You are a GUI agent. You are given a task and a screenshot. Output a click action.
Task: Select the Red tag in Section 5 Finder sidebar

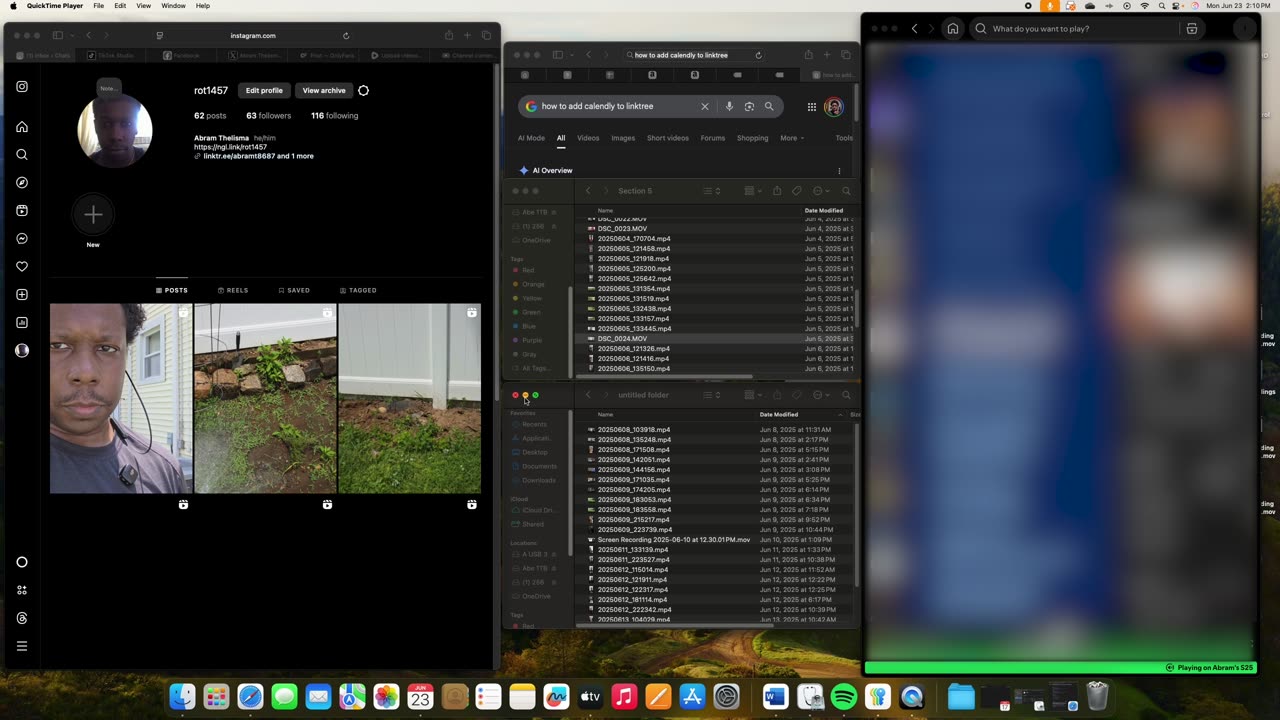point(528,270)
